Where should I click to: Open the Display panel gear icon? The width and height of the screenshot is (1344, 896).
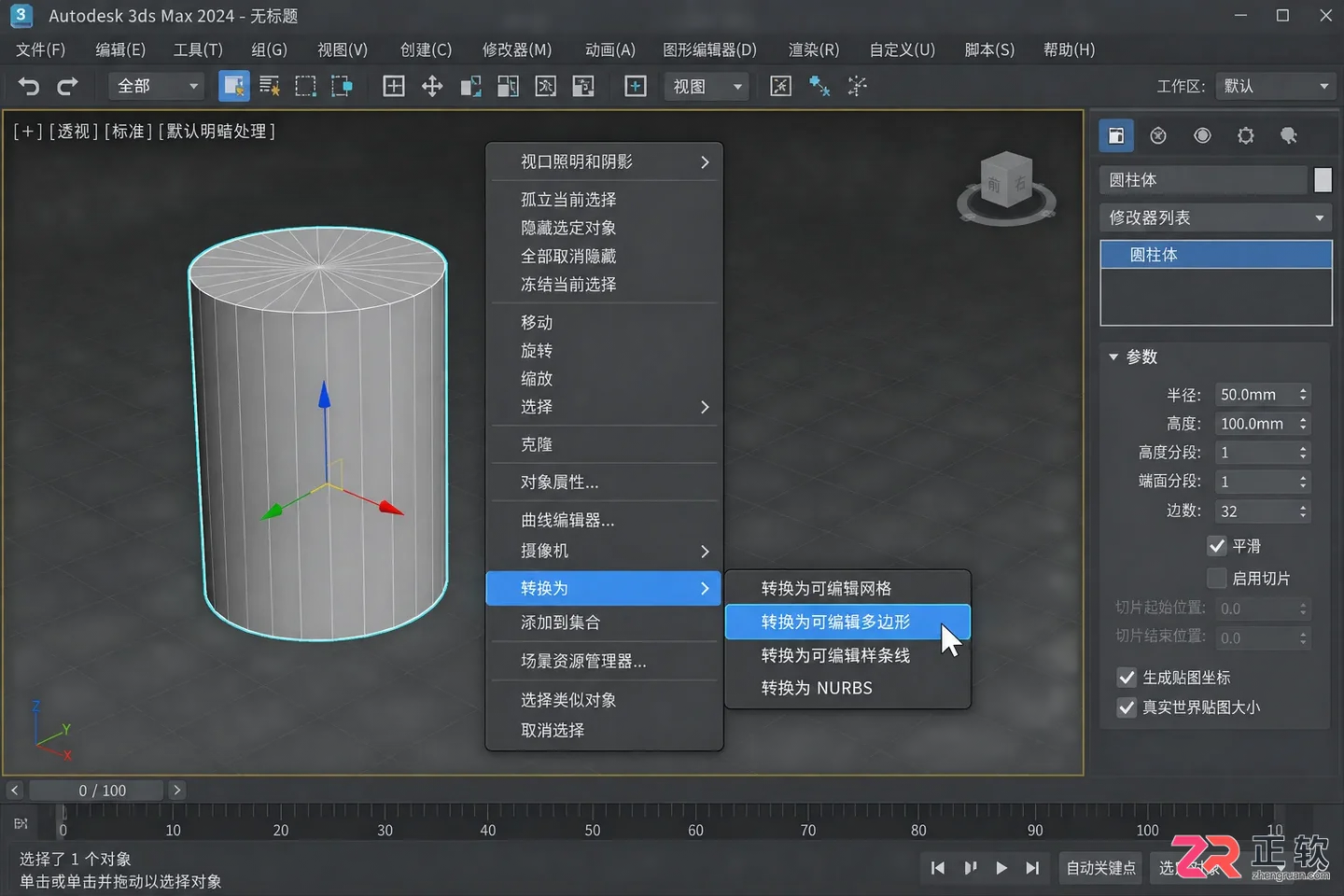tap(1246, 135)
